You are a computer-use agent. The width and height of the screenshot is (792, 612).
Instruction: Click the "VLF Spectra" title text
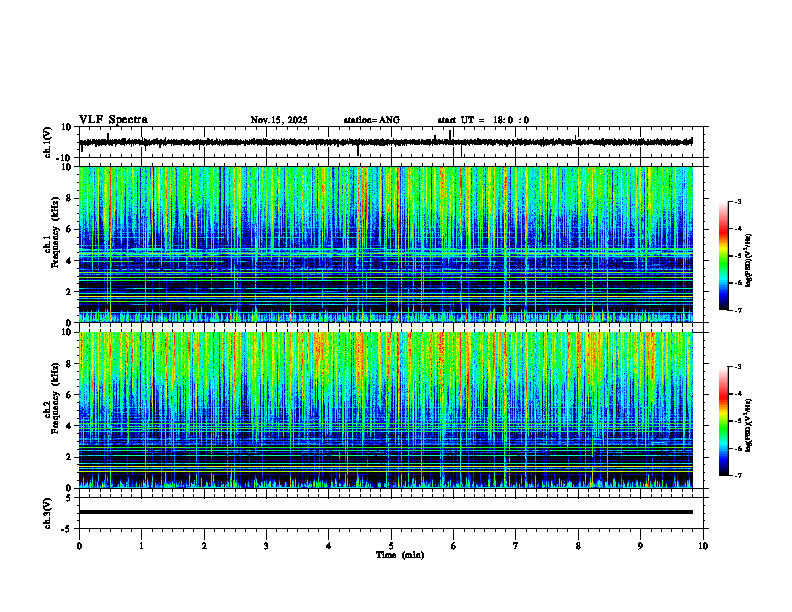[113, 120]
